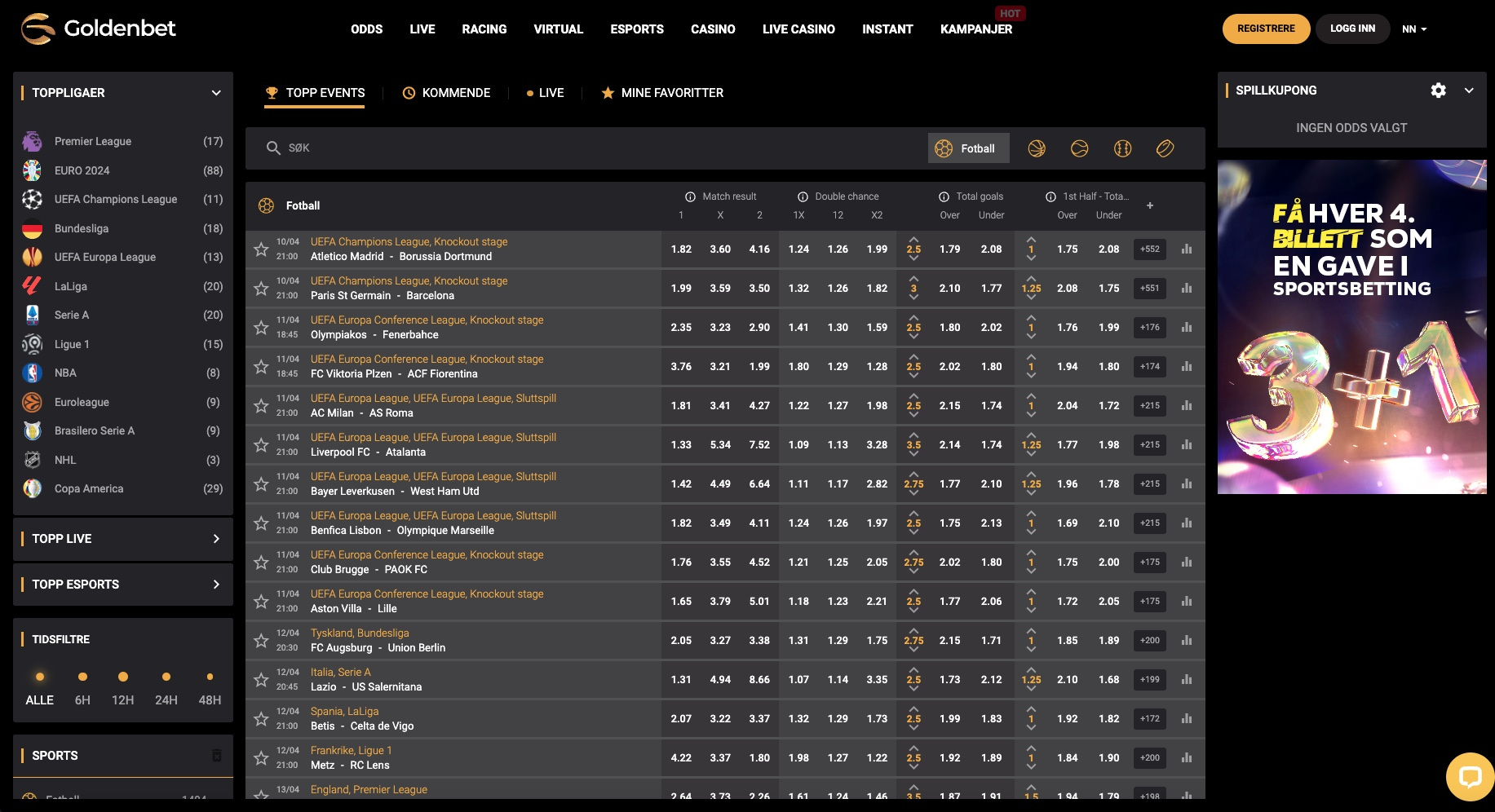Select the 12H time filter
The image size is (1495, 812).
pos(123,687)
